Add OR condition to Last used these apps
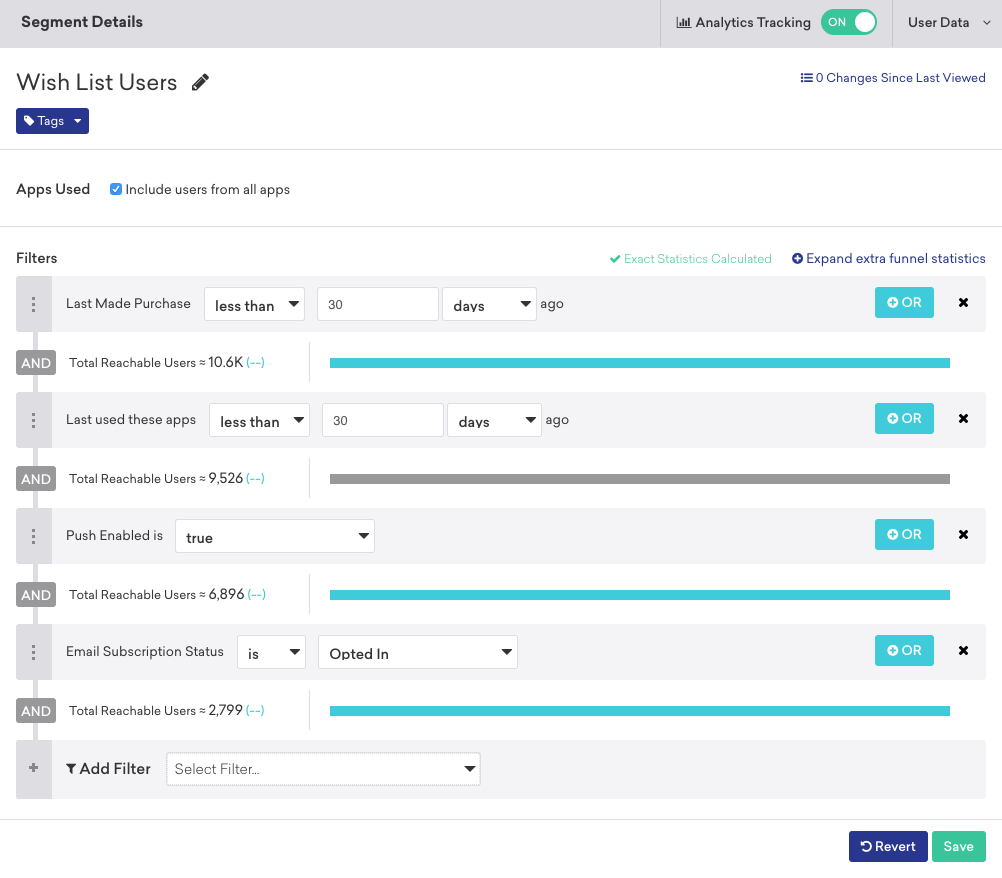This screenshot has width=1002, height=878. click(904, 419)
